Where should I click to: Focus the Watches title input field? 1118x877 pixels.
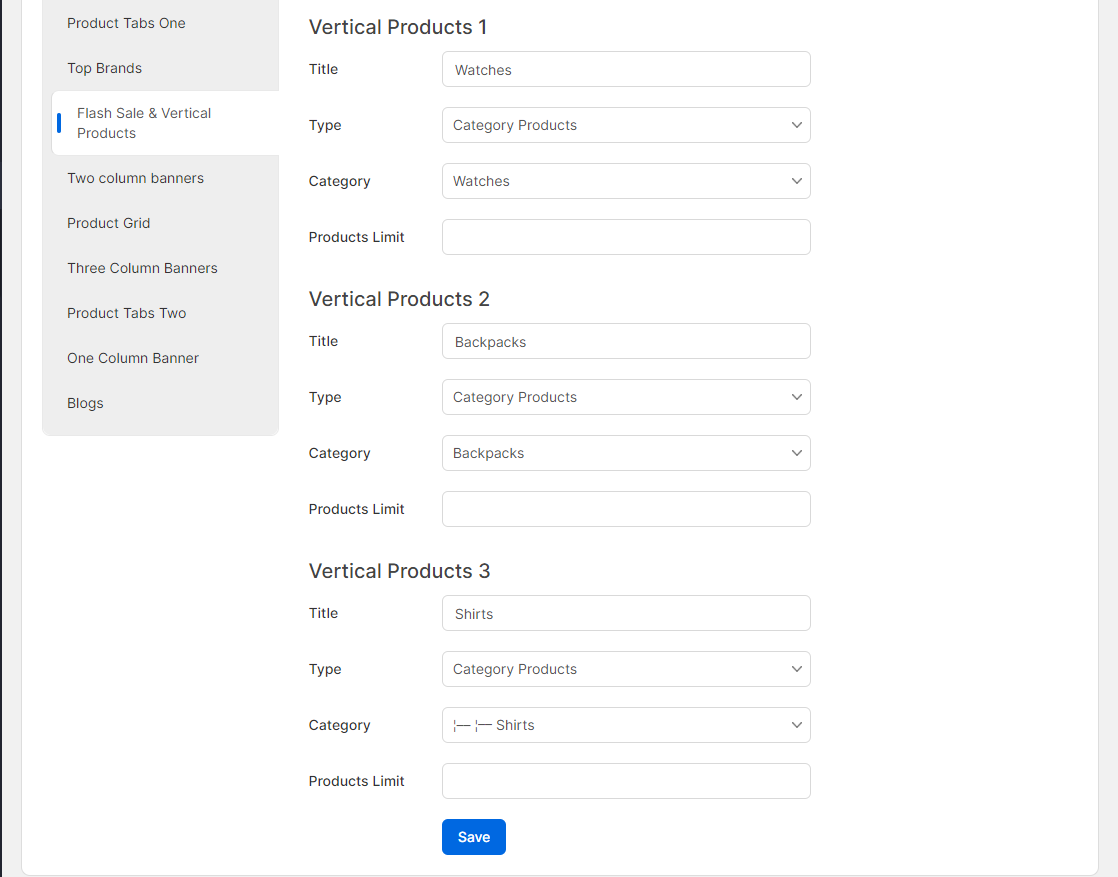(626, 70)
